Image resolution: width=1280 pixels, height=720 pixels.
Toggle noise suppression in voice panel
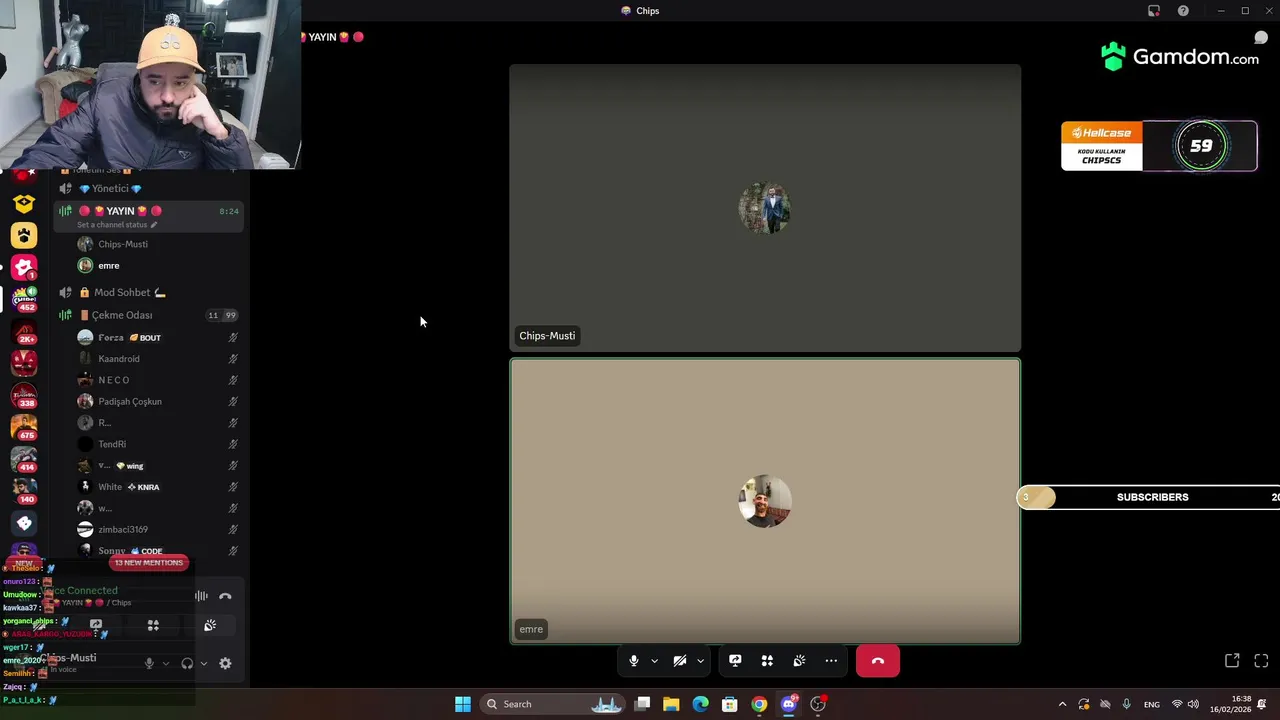201,596
